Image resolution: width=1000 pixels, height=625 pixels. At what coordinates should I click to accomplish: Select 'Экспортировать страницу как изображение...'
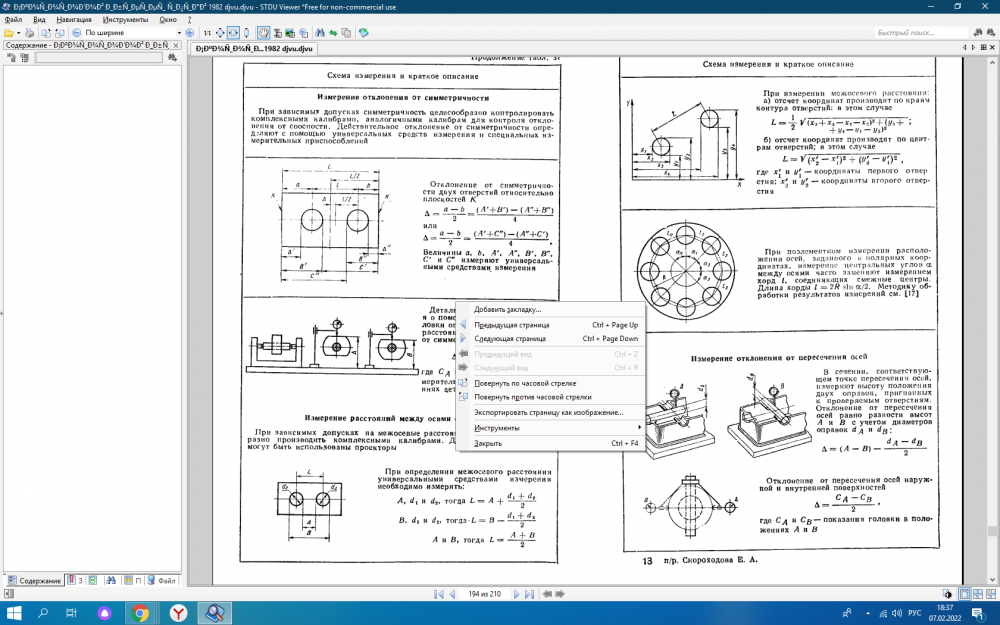point(548,412)
